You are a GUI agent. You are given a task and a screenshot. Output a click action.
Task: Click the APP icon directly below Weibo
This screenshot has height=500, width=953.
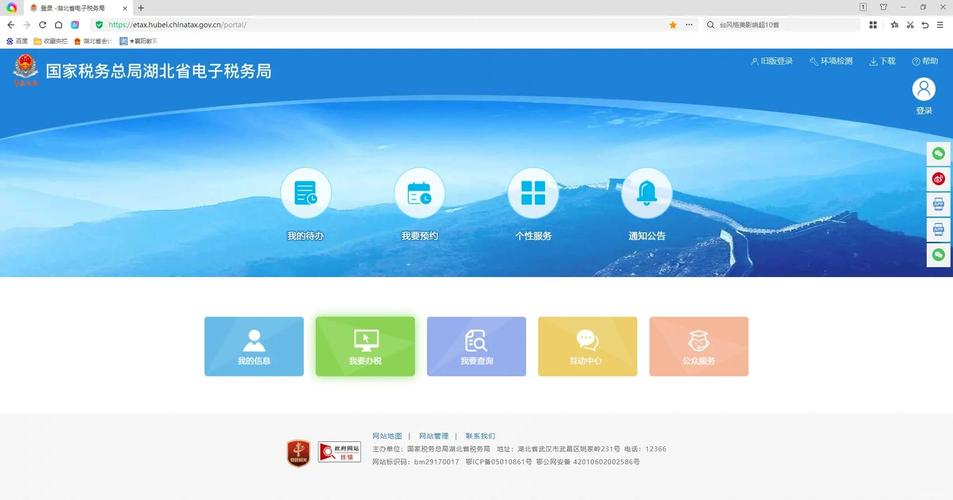coord(938,204)
